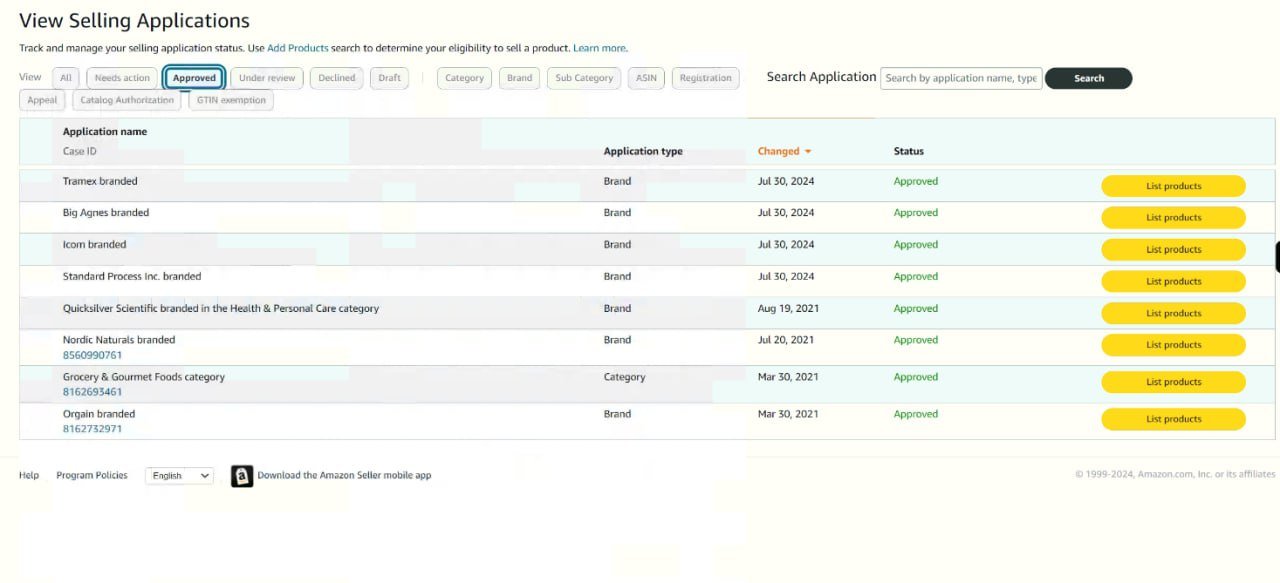The image size is (1280, 583).
Task: Click Standard Process Inc. branded name
Action: (x=132, y=277)
